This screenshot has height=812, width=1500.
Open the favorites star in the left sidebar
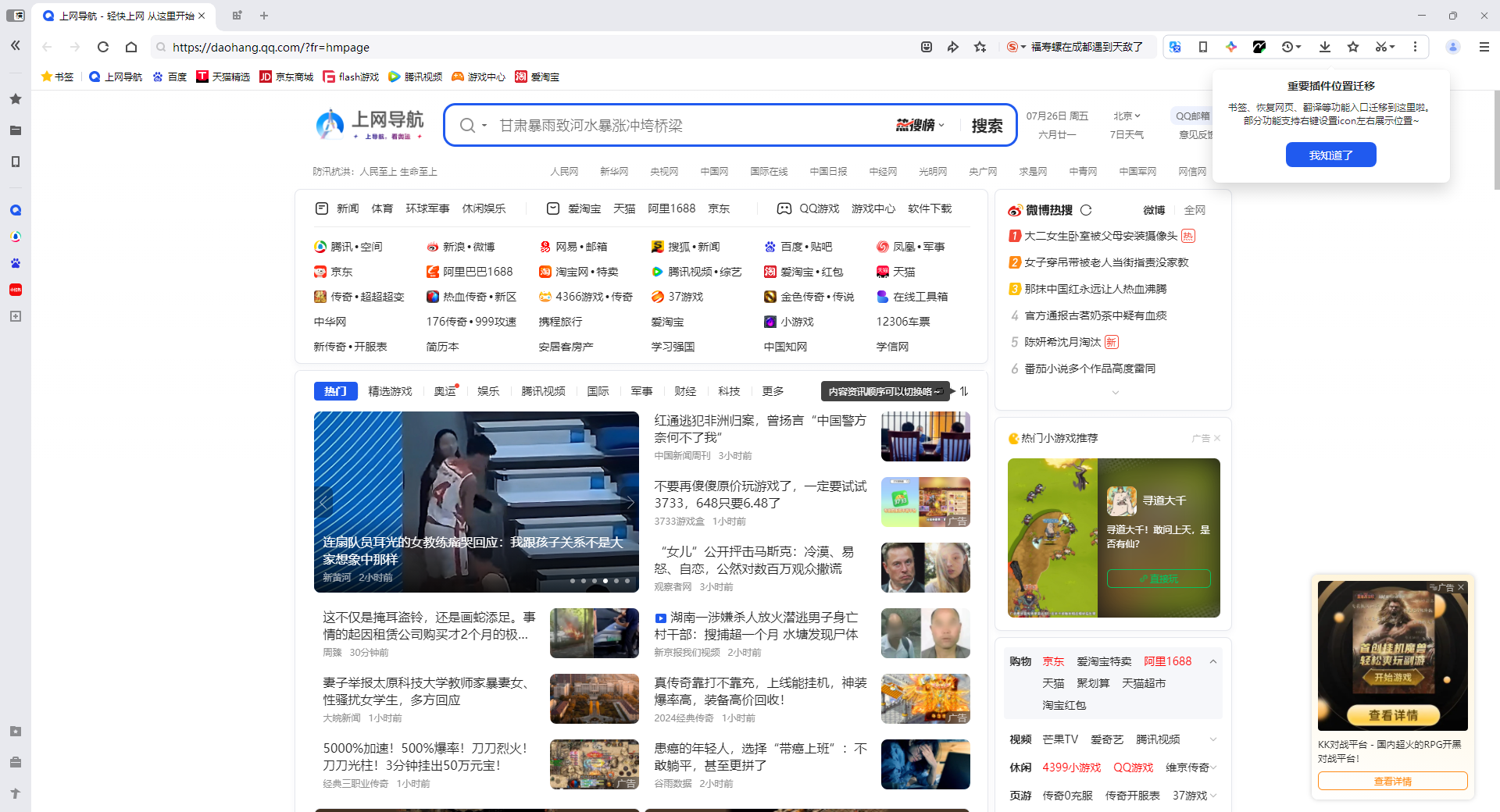tap(16, 99)
